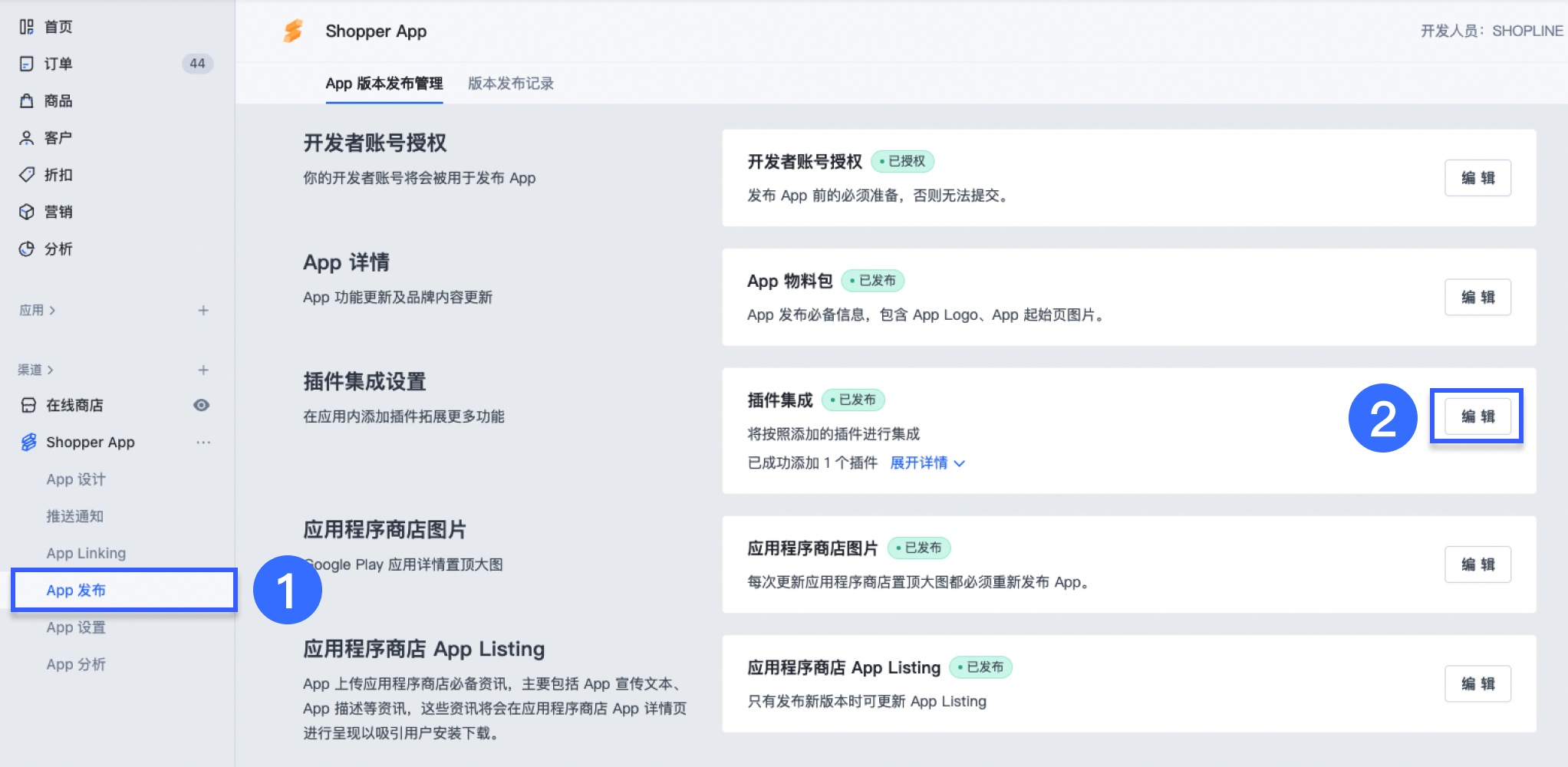Select the 分析 analytics chart icon
1568x767 pixels.
[26, 249]
